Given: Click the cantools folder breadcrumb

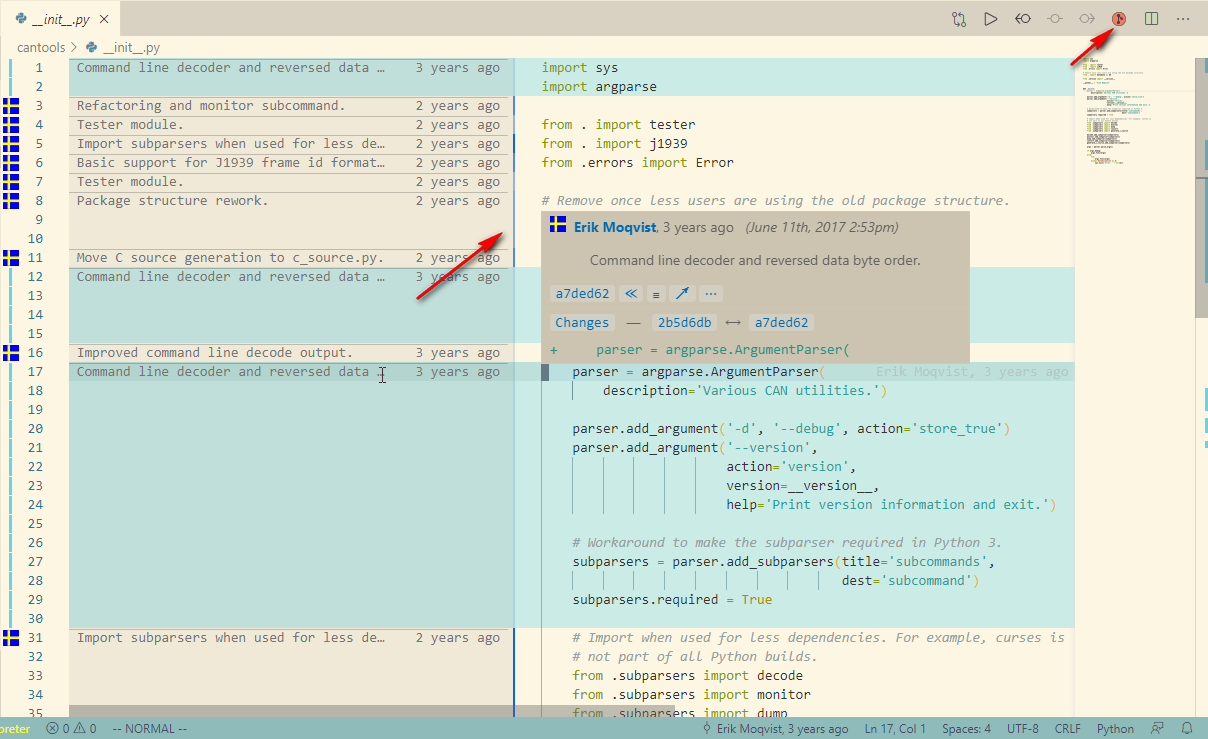Looking at the screenshot, I should 41,47.
